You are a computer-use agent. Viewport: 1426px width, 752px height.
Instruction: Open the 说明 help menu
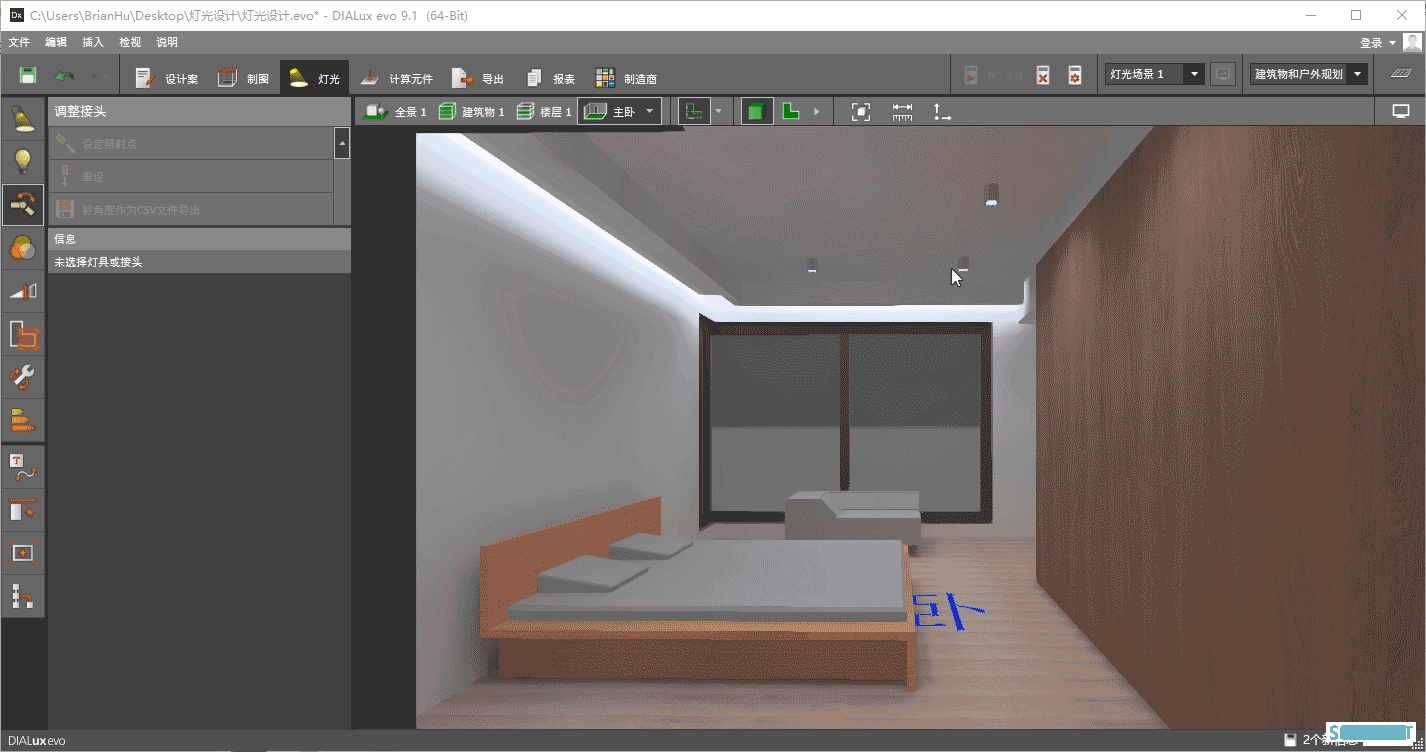(167, 42)
